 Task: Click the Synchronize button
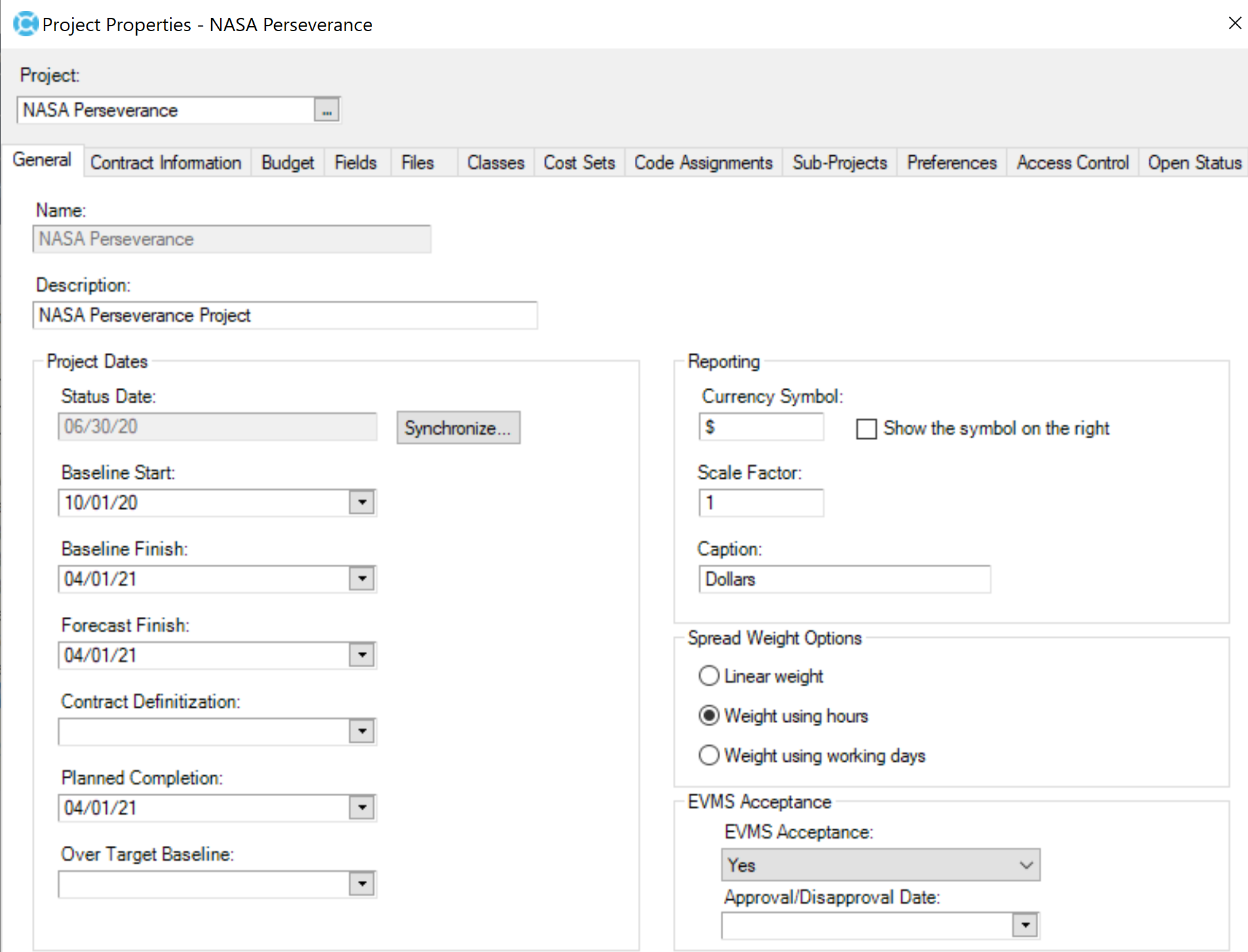coord(458,427)
